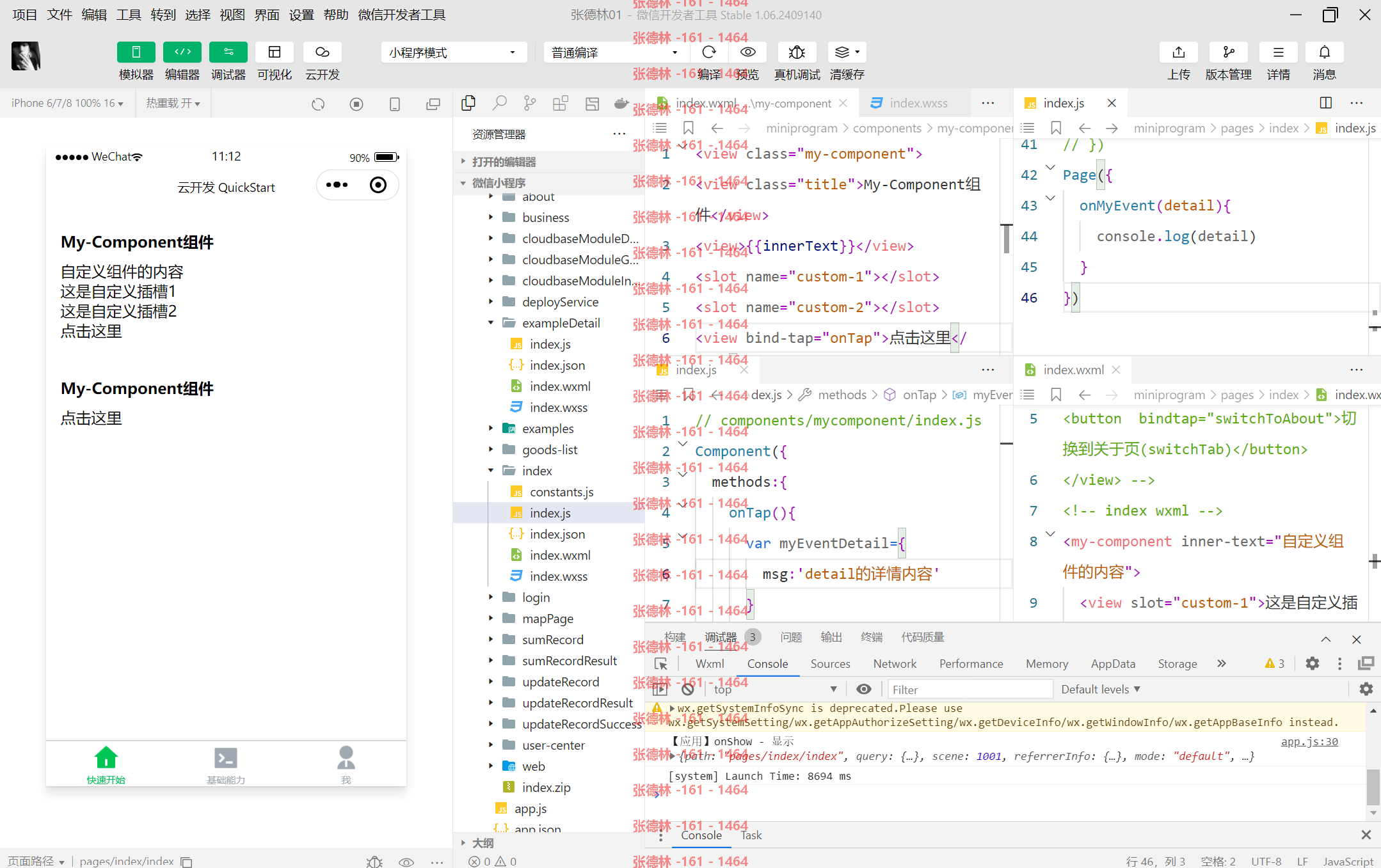Screen dimensions: 1381x868
Task: Open devtools settings gear
Action: point(1313,663)
